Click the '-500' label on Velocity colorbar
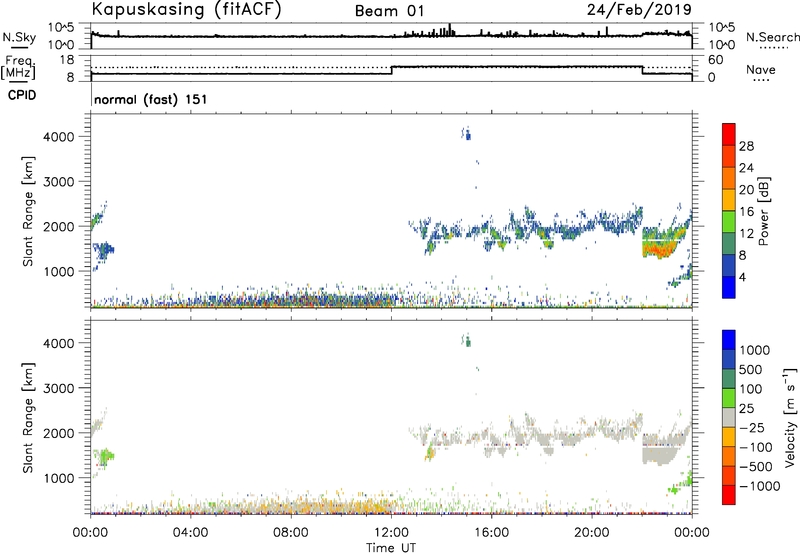This screenshot has width=800, height=554. (x=755, y=467)
